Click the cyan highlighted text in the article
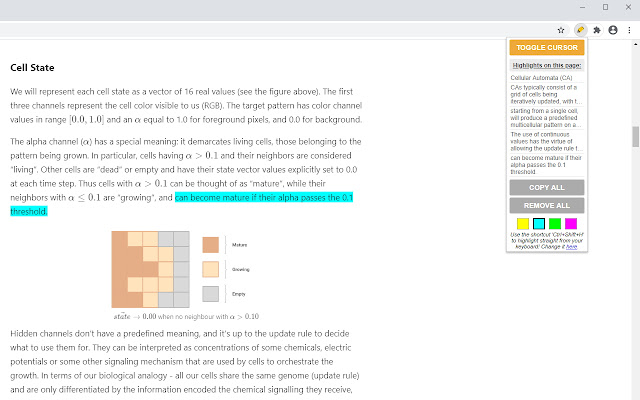Screen dimensions: 640x400 click(x=264, y=198)
